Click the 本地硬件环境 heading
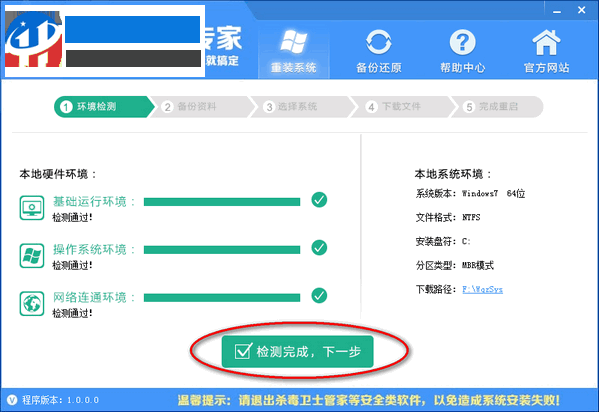599x412 pixels. coord(58,174)
